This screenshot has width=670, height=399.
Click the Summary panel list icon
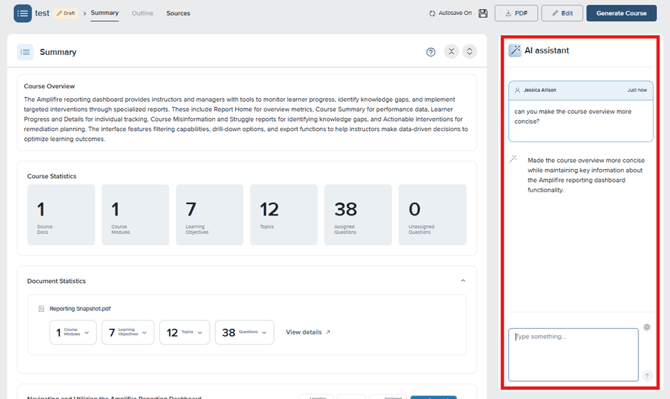25,52
